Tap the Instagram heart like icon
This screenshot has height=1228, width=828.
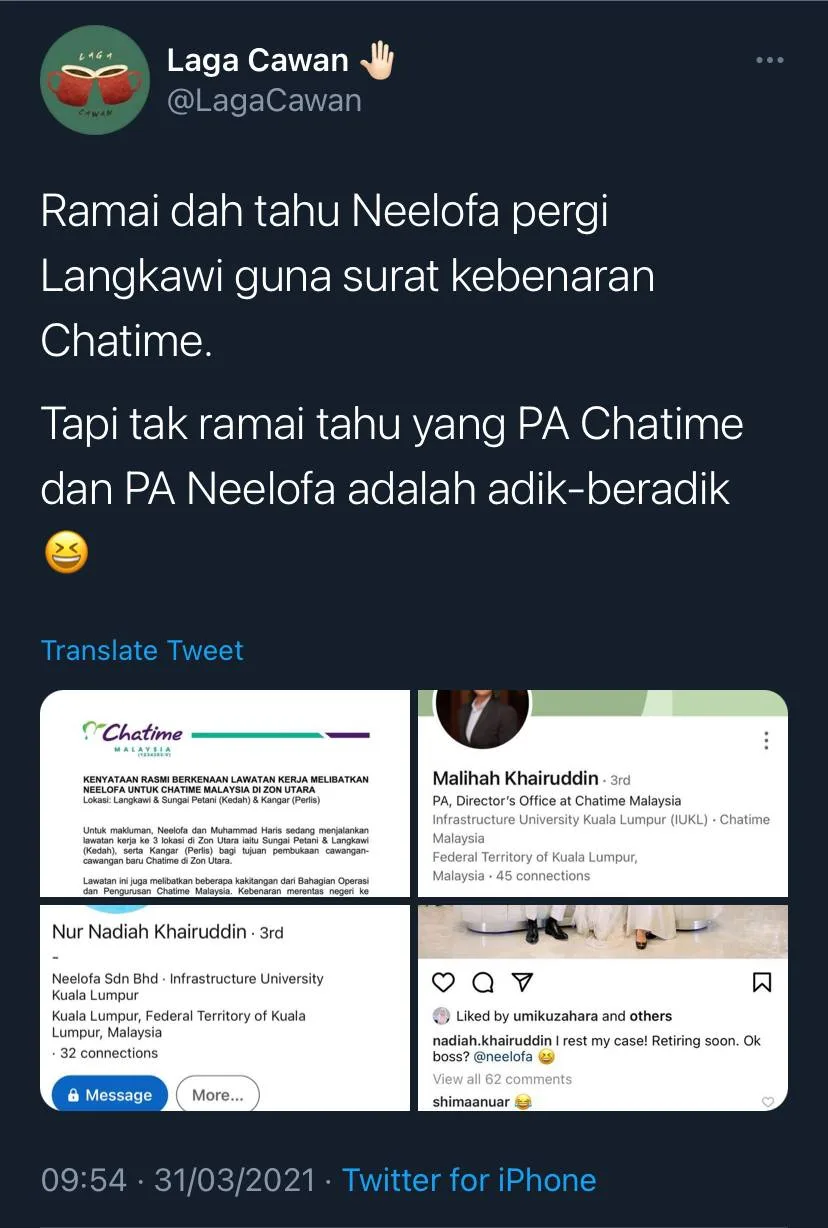(443, 982)
